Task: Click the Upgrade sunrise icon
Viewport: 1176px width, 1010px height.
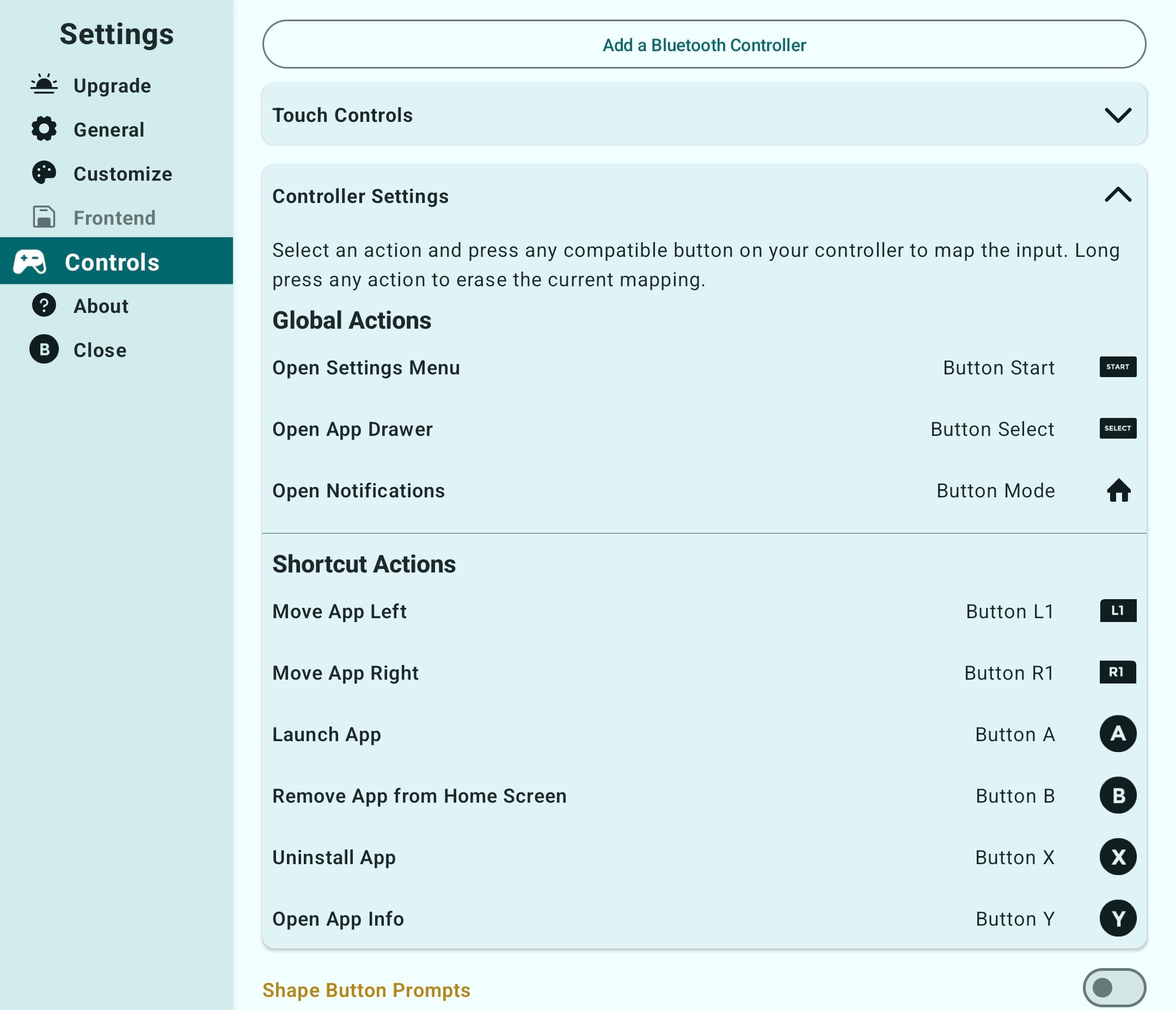Action: pyautogui.click(x=44, y=85)
